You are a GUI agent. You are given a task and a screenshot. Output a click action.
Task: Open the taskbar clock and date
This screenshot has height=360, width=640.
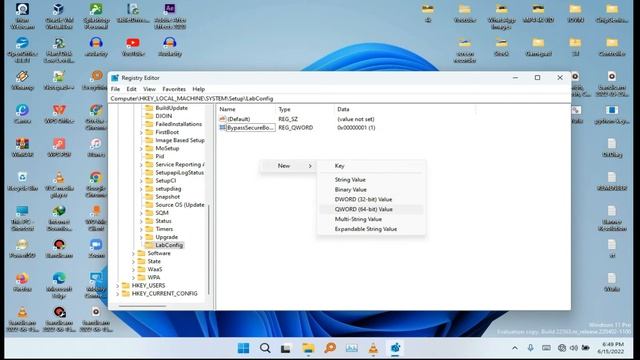point(610,348)
